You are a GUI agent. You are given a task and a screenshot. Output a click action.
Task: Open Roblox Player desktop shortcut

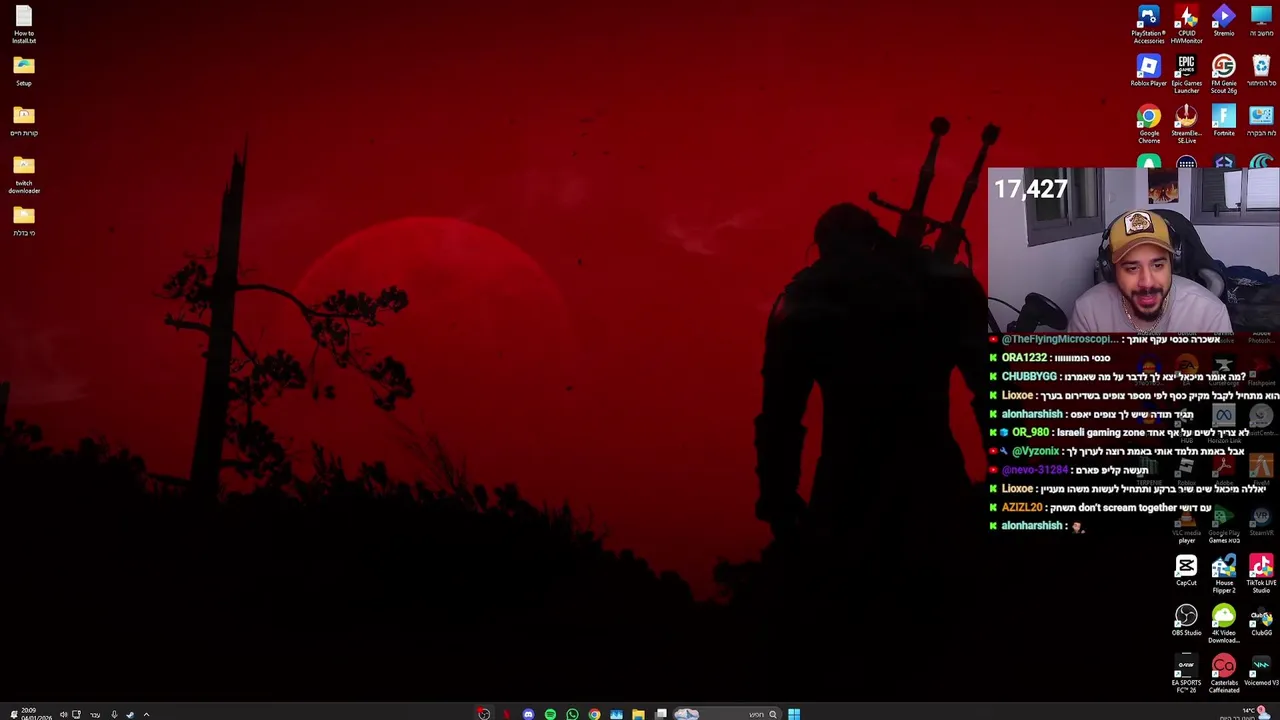[x=1148, y=71]
